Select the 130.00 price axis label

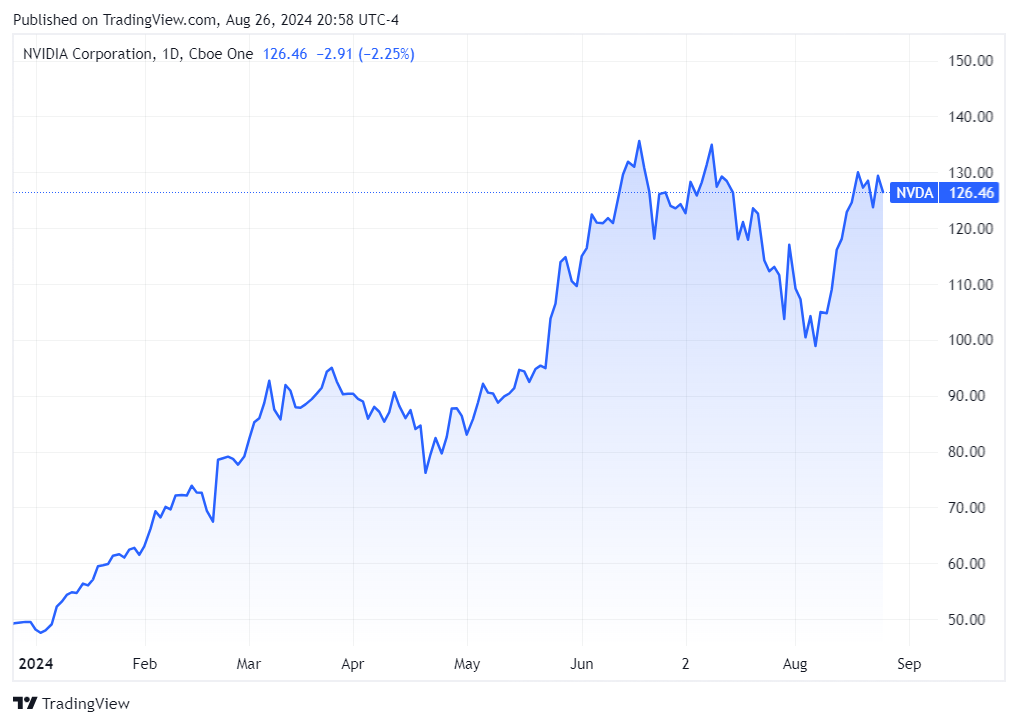tap(970, 173)
